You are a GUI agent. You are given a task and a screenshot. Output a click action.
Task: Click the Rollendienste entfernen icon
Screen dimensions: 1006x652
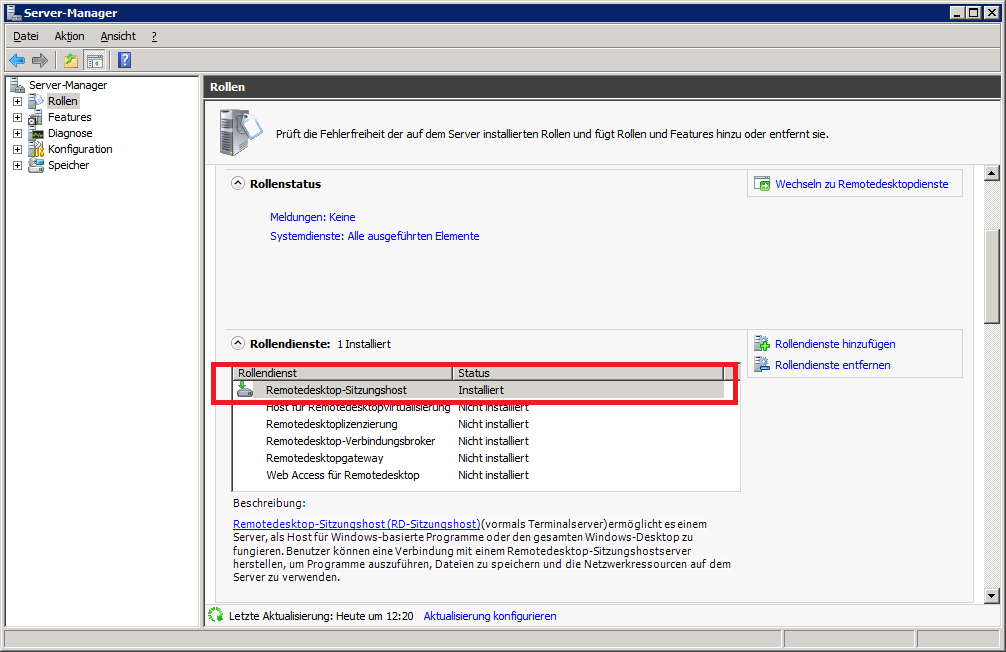pos(762,365)
